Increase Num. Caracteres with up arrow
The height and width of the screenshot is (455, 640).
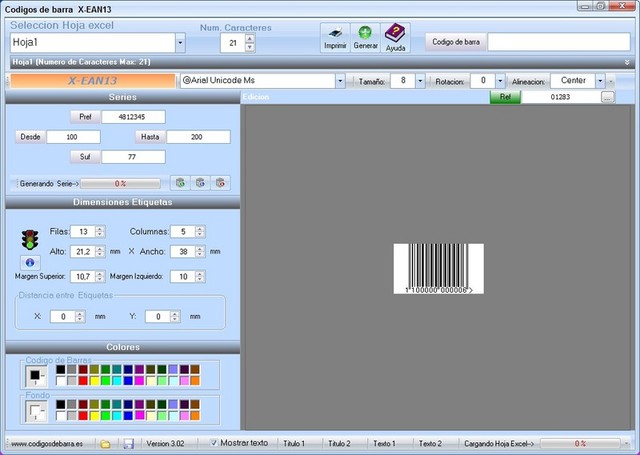click(250, 38)
